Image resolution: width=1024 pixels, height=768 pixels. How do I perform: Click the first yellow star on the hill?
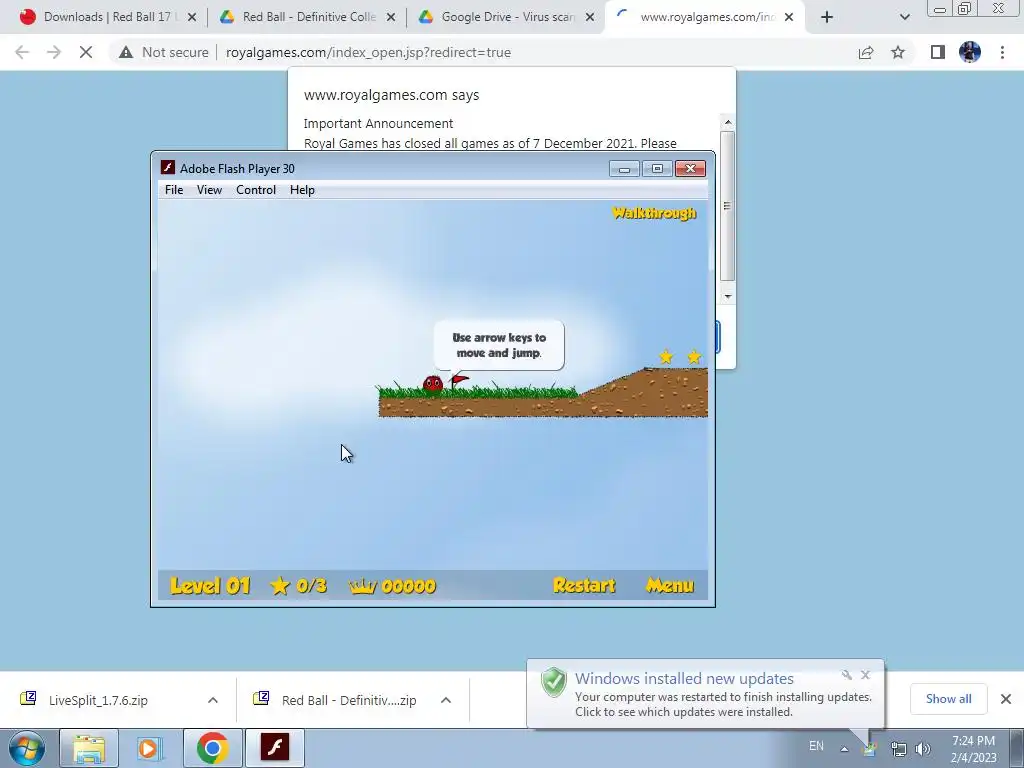pos(666,357)
